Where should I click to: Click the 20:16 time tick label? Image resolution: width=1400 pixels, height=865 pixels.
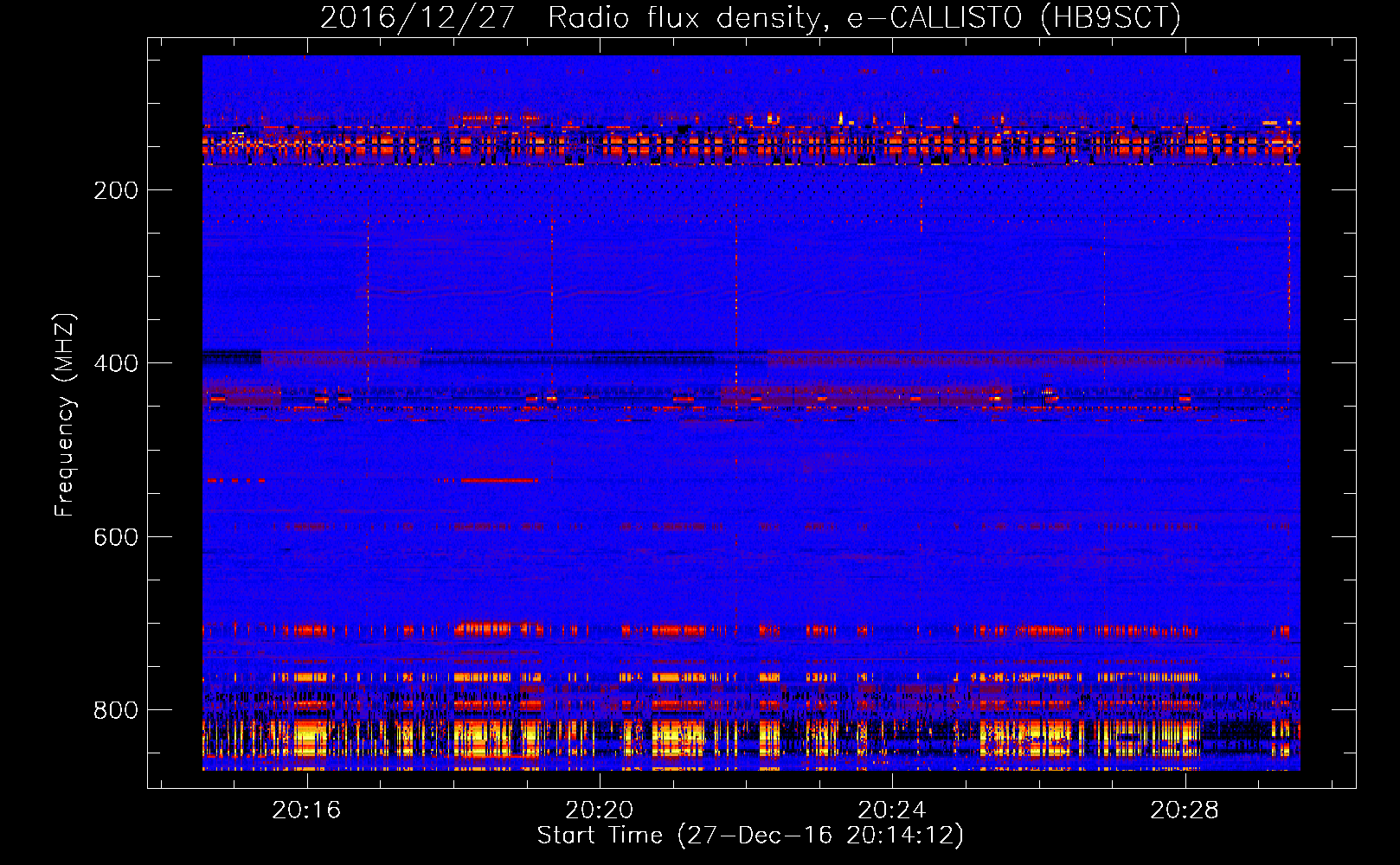[306, 811]
